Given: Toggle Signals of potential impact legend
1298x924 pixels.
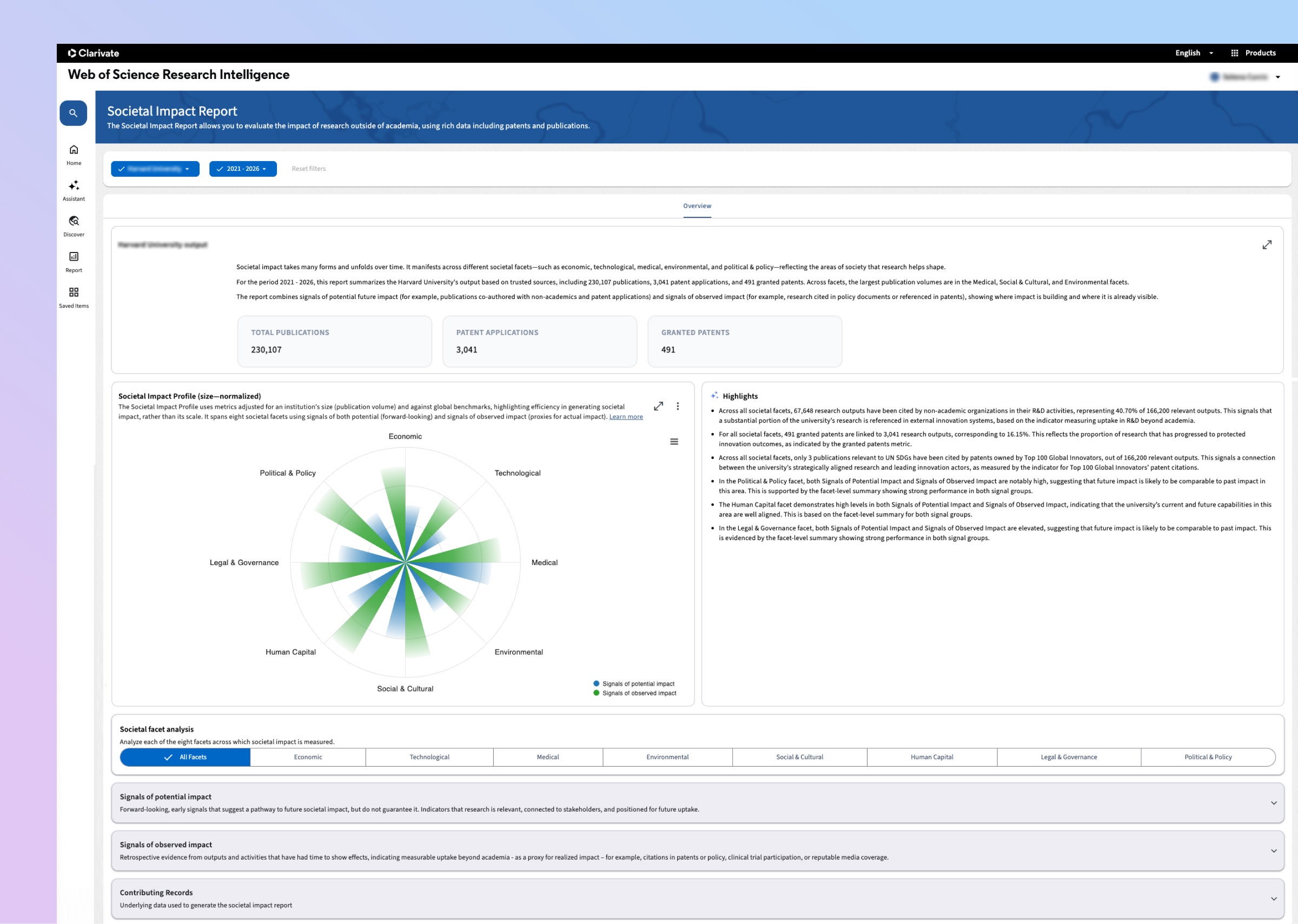Looking at the screenshot, I should 637,684.
